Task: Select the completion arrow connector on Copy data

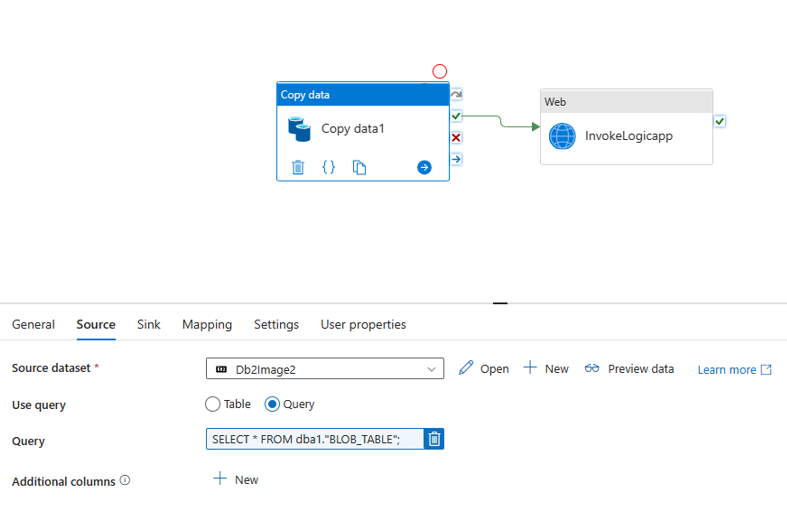Action: tap(456, 159)
